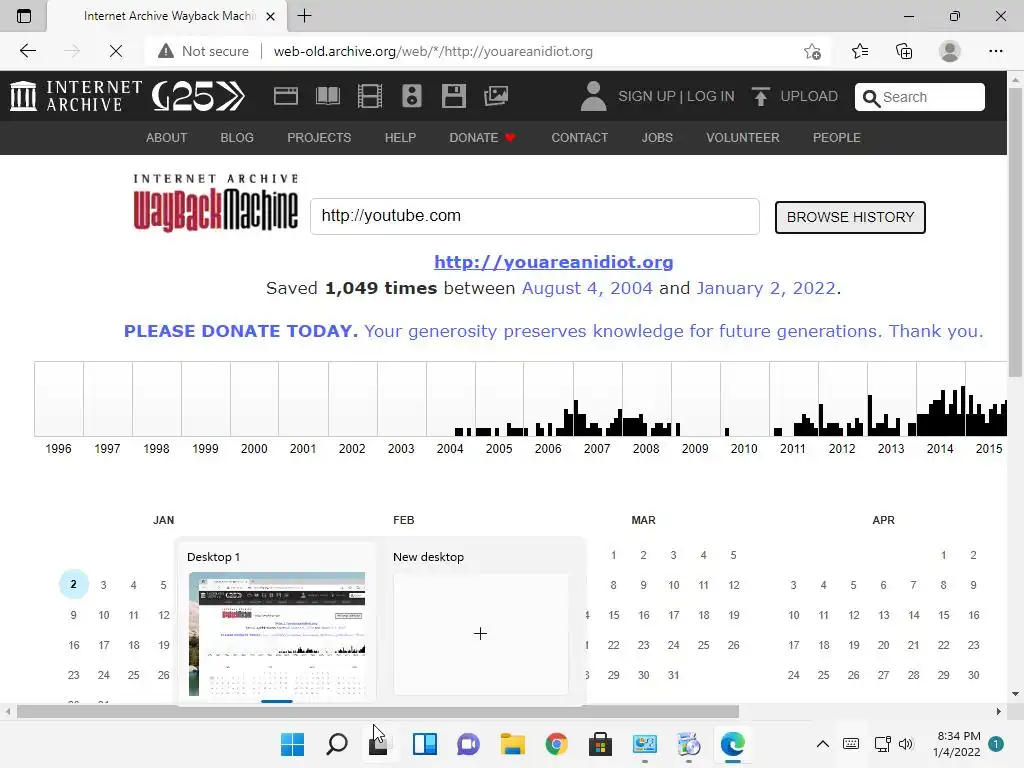Open the Edge profile avatar
This screenshot has height=768, width=1024.
pos(949,51)
